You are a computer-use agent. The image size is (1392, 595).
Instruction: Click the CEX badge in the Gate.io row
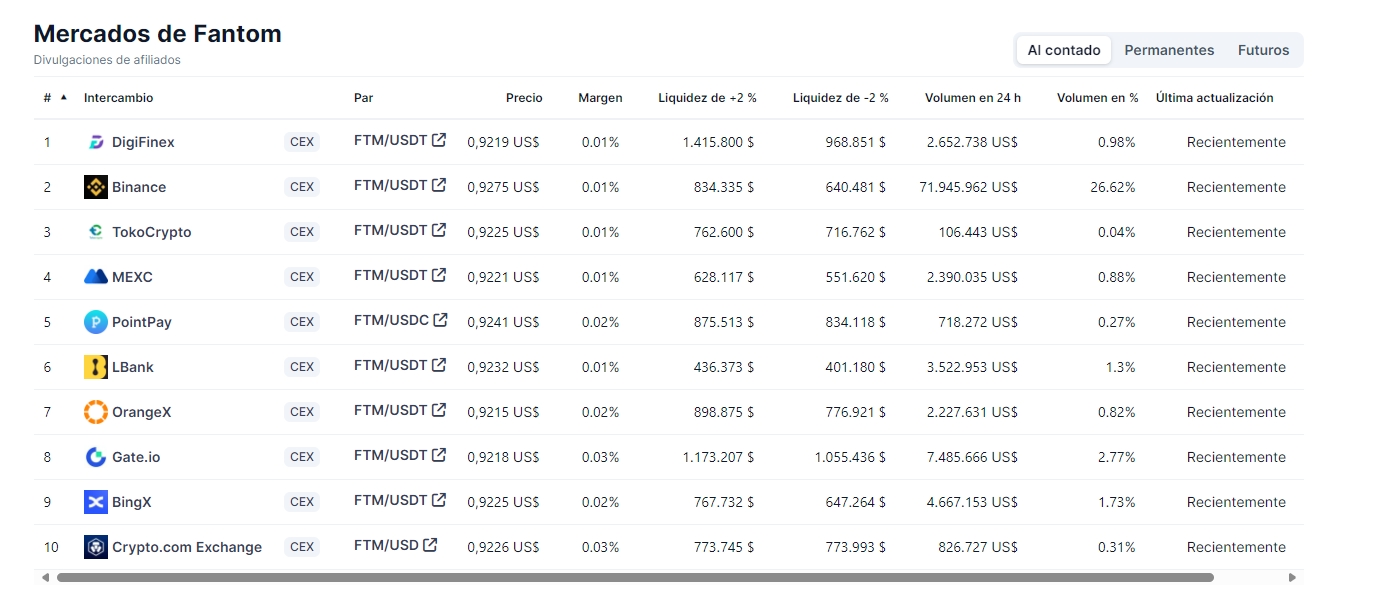point(302,457)
